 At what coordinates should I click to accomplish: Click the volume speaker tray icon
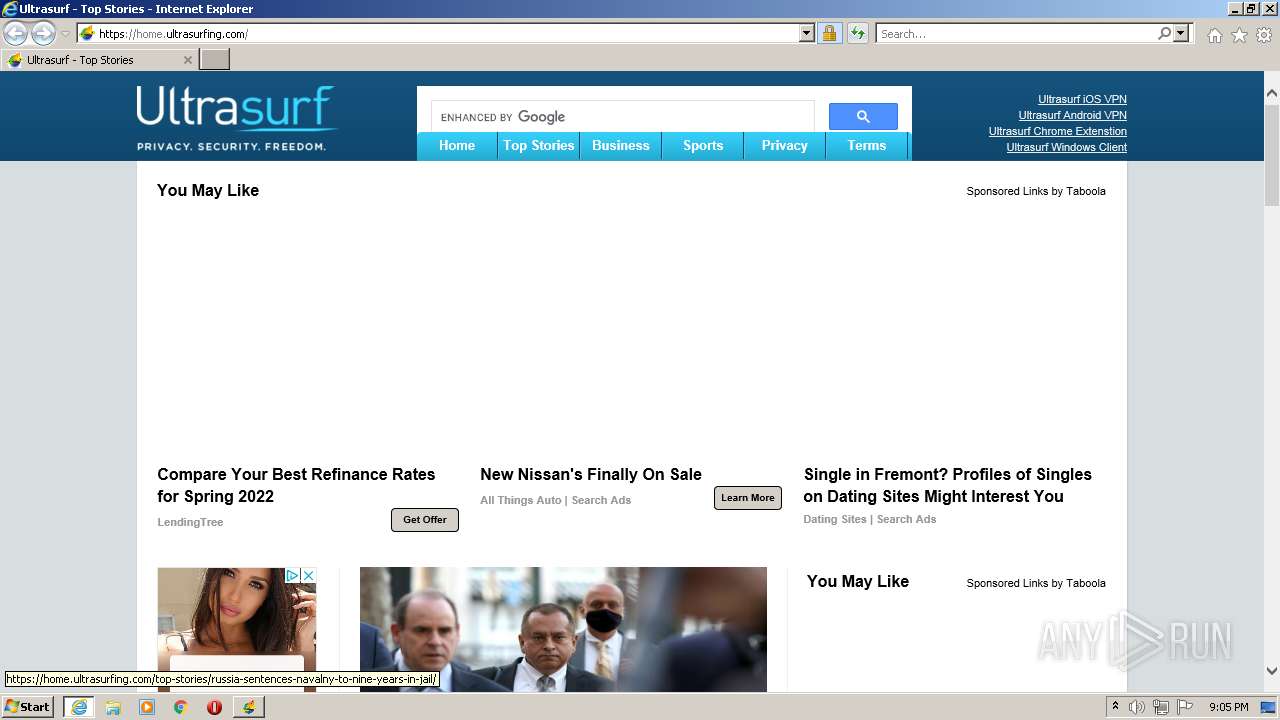coord(1137,707)
